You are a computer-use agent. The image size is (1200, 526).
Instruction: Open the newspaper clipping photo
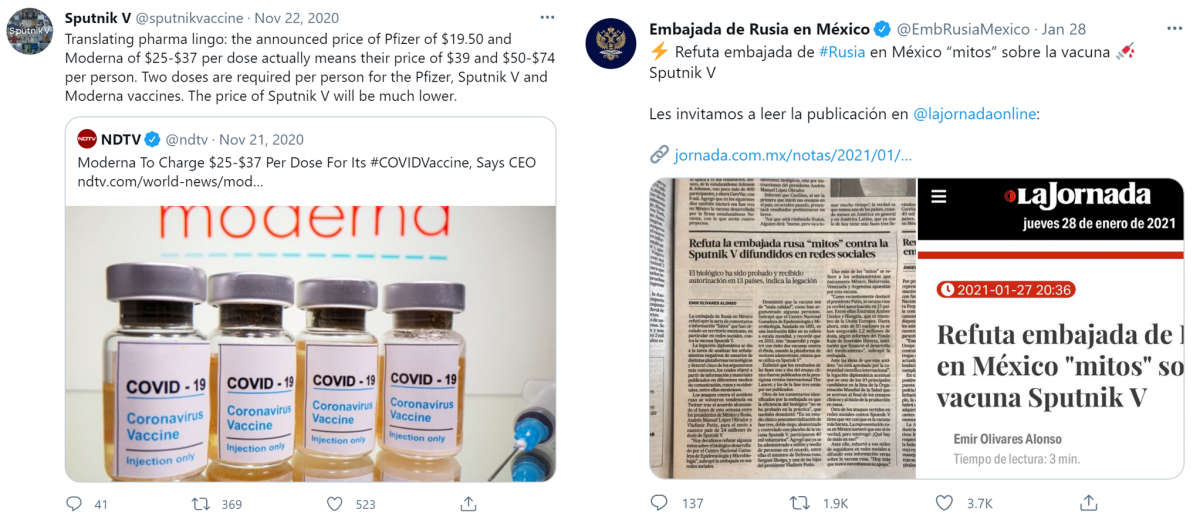(782, 328)
